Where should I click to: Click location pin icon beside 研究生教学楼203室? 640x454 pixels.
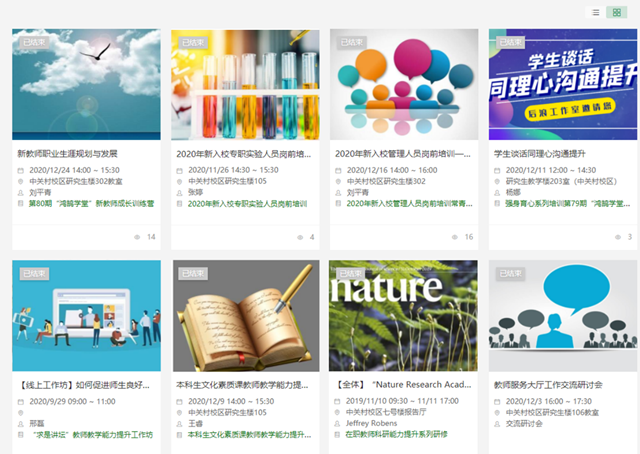click(x=497, y=181)
